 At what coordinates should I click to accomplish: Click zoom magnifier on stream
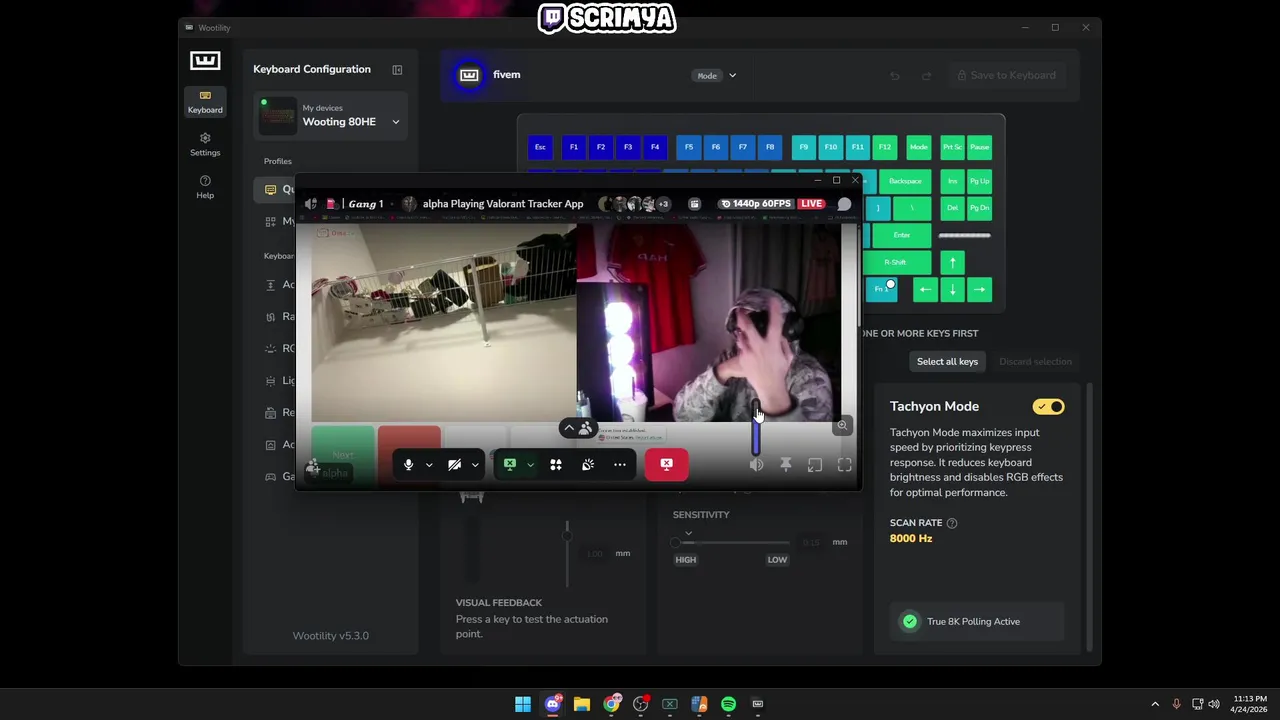click(842, 426)
